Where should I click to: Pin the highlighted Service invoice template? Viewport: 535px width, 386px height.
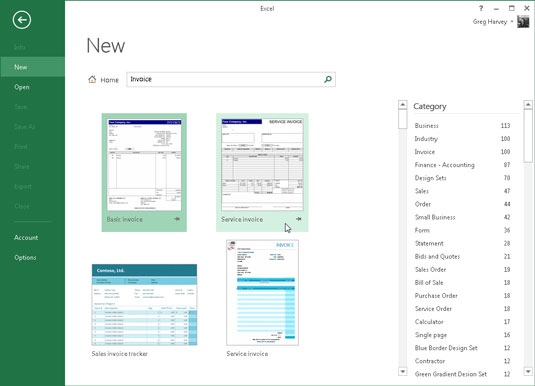(299, 219)
